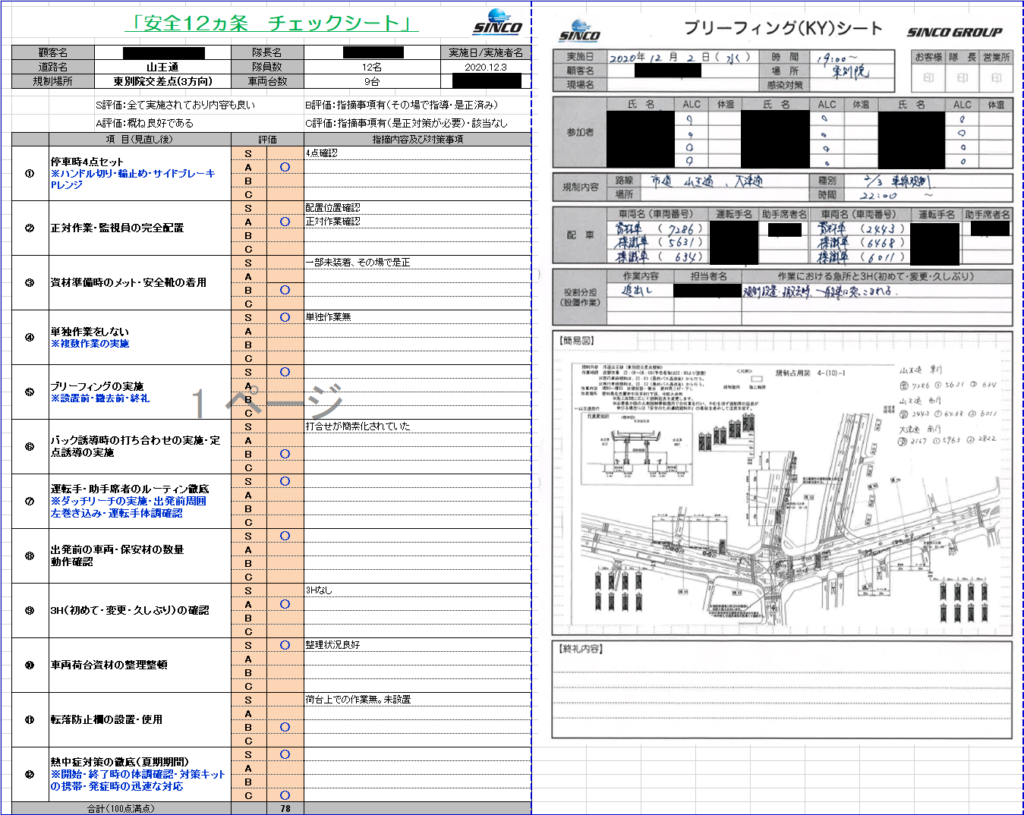Screen dimensions: 1024x815
Task: Click the 営業所 stamp box header
Action: 996,57
